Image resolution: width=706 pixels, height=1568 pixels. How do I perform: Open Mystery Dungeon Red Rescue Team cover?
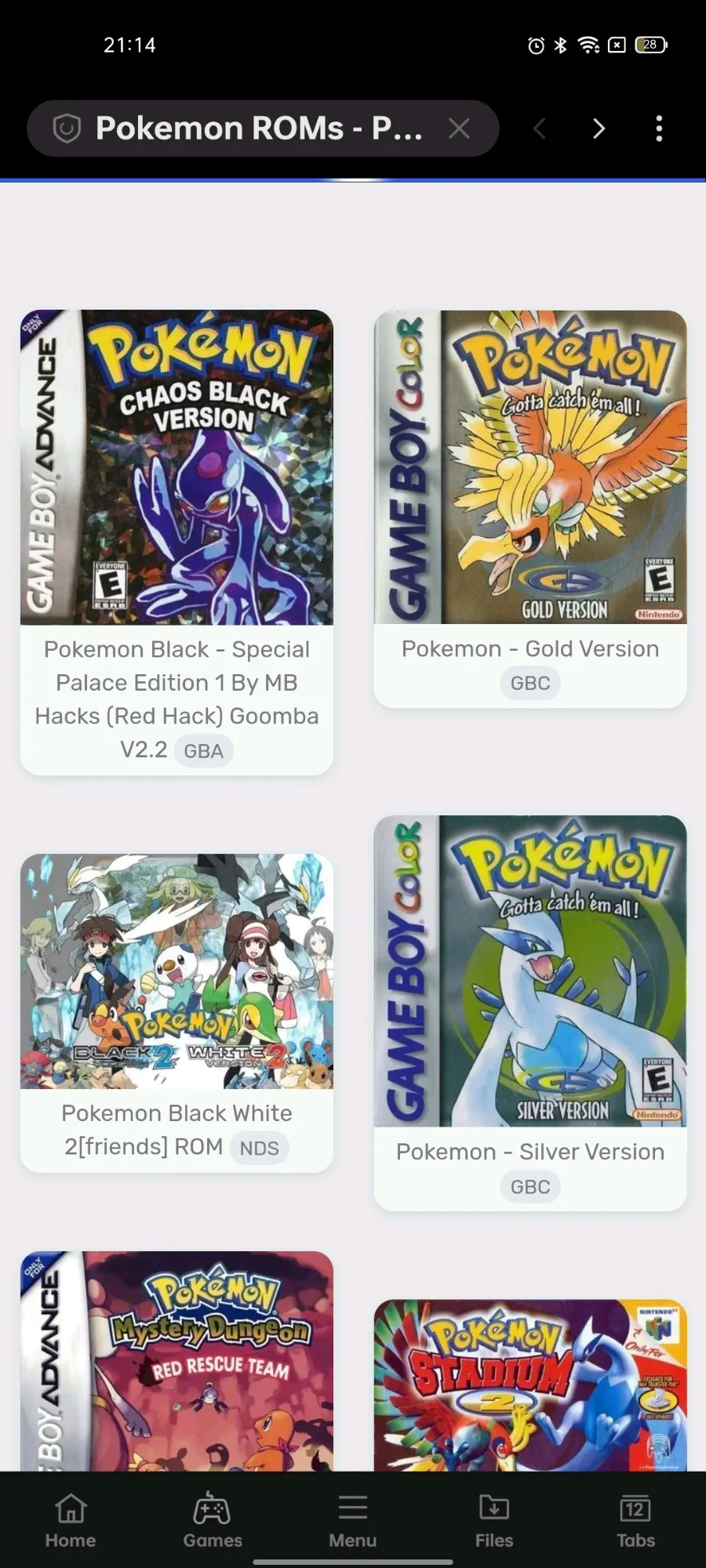coord(176,1361)
